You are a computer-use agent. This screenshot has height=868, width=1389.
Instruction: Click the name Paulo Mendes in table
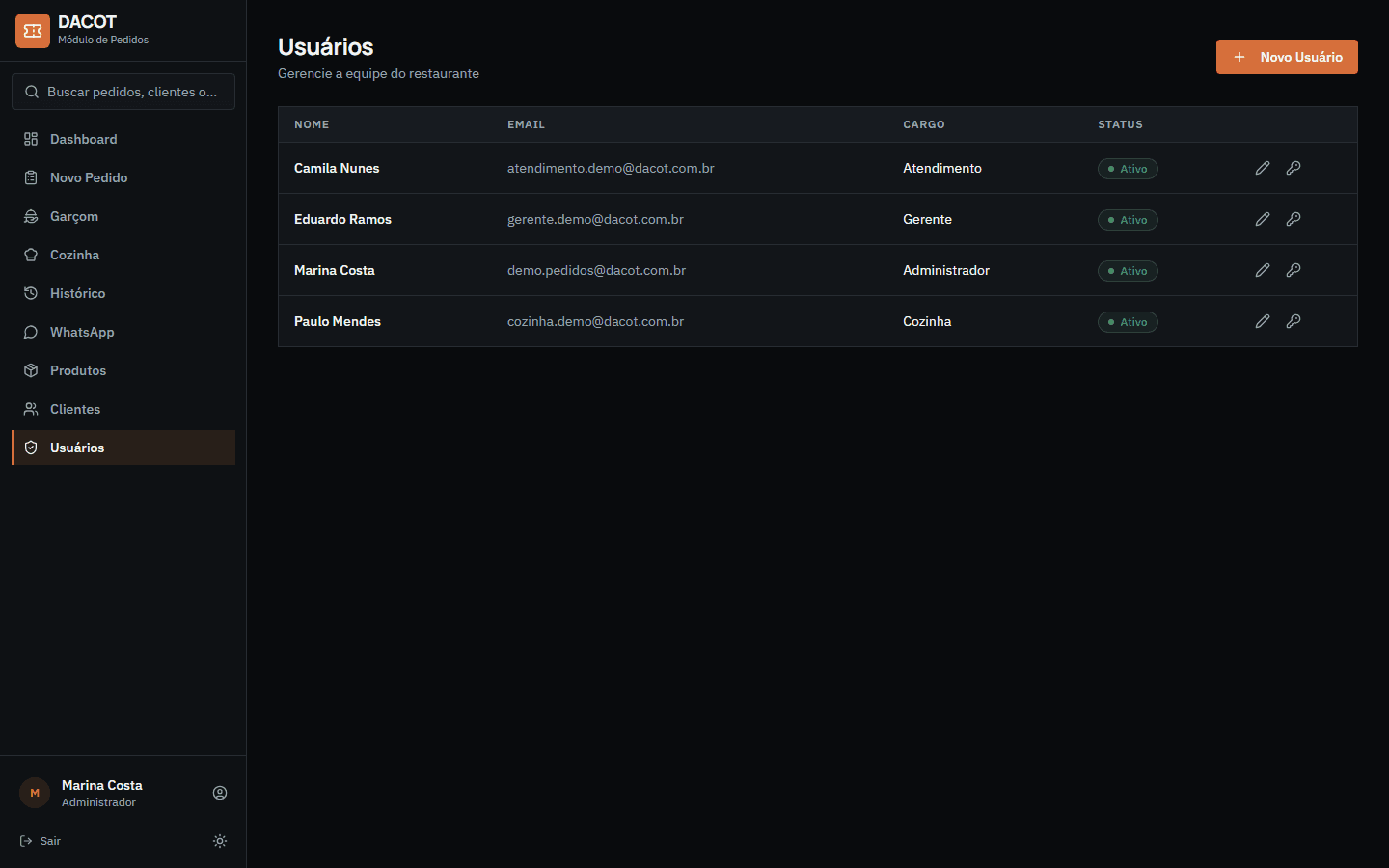pos(338,321)
